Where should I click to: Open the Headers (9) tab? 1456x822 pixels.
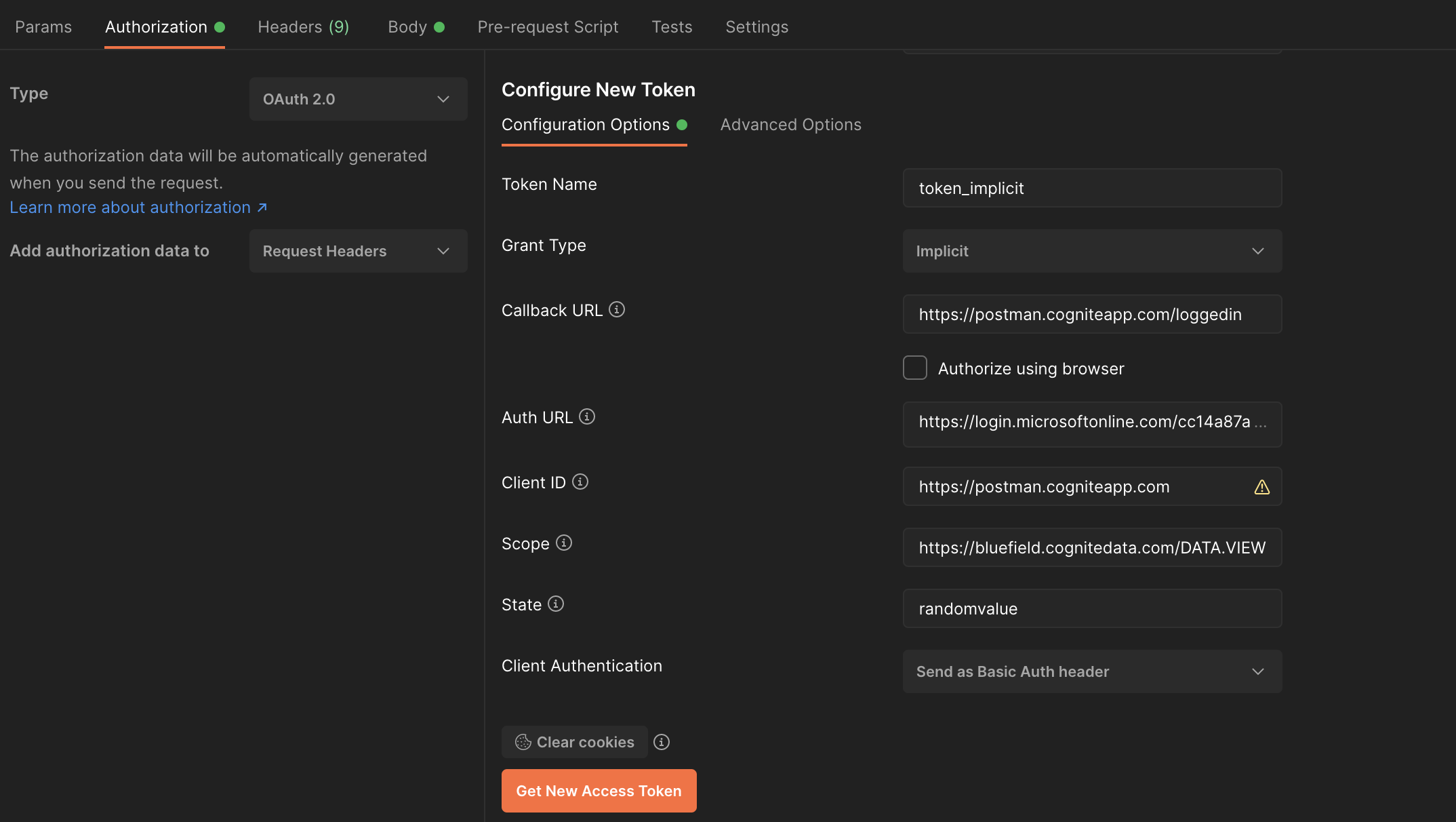coord(304,27)
